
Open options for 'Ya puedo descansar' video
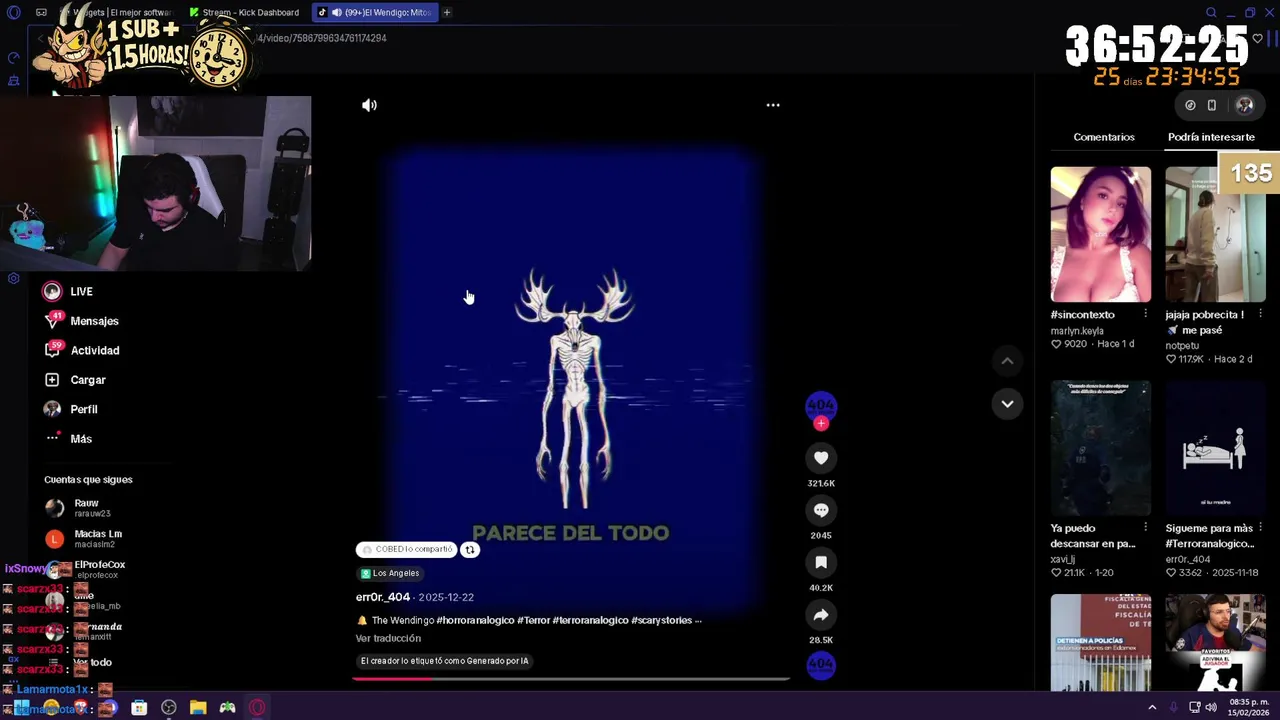[x=1145, y=527]
